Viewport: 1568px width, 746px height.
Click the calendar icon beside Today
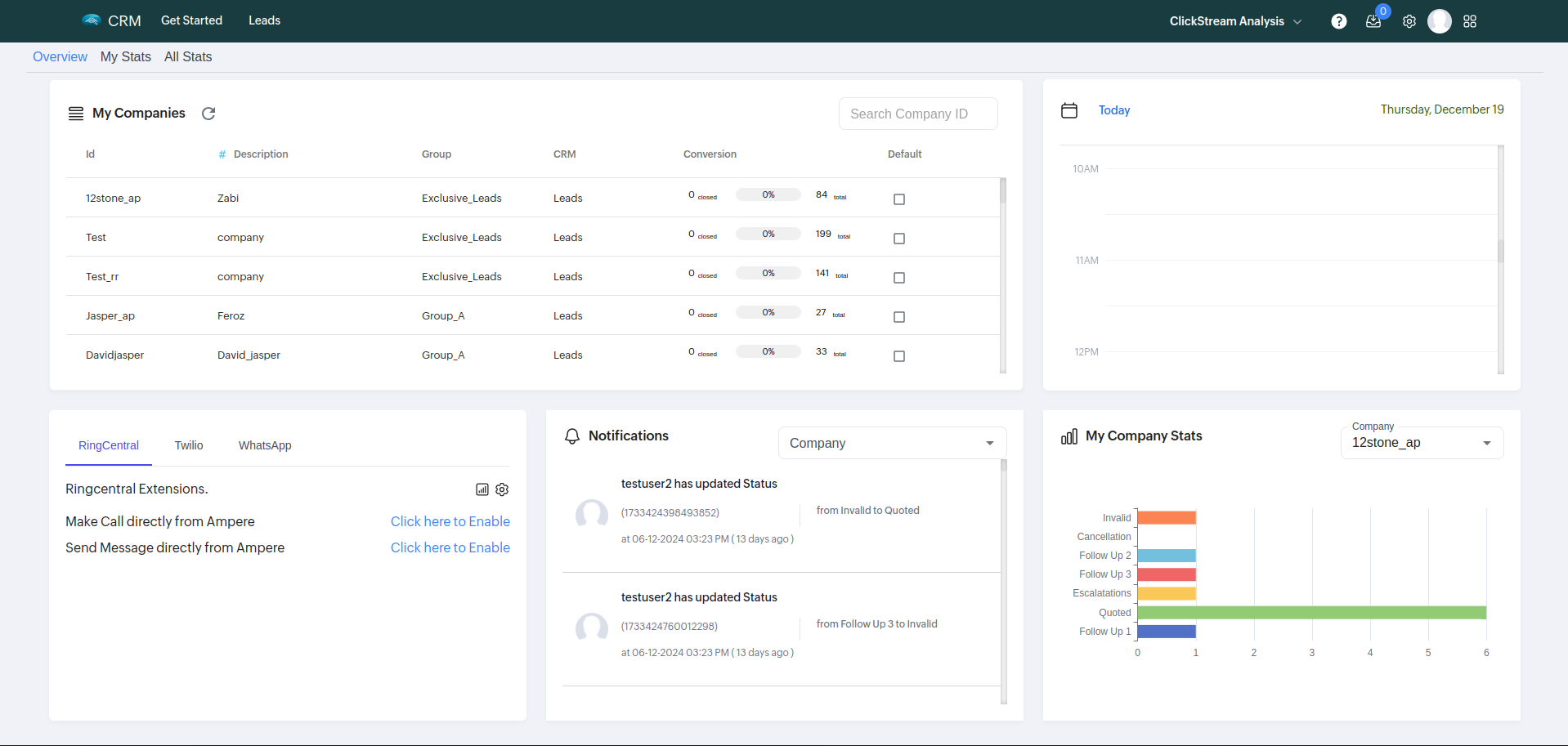[x=1069, y=110]
